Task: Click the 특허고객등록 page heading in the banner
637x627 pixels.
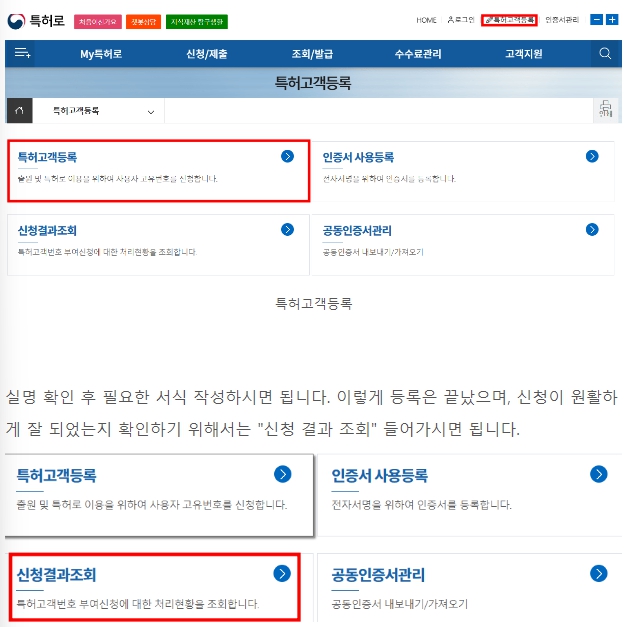Action: point(313,83)
